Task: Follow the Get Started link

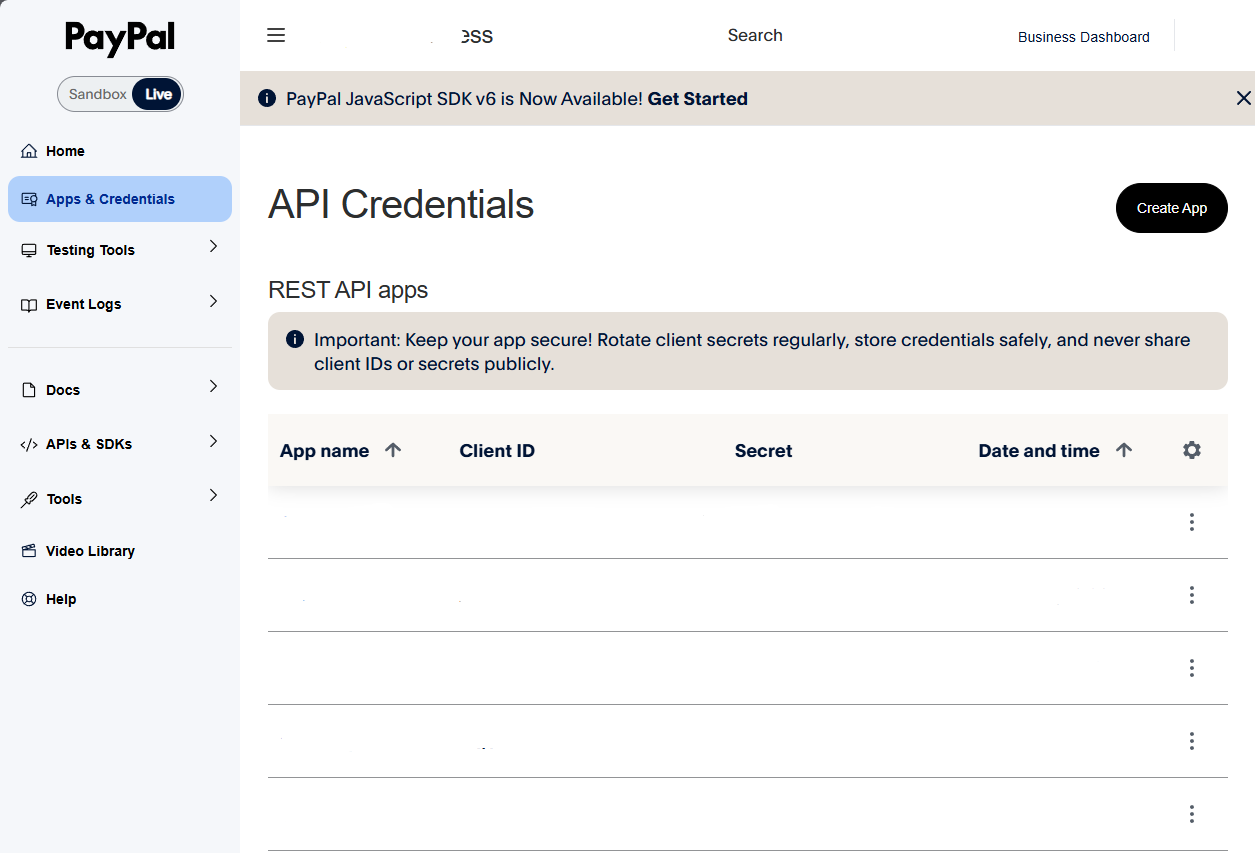Action: (697, 99)
